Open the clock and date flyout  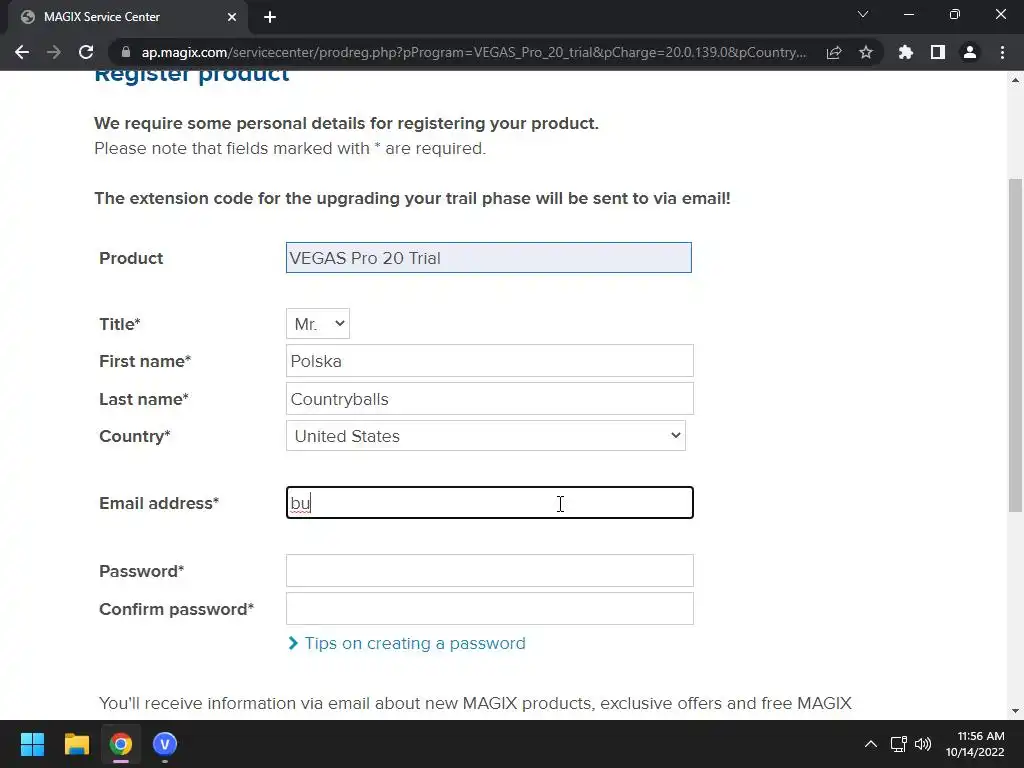tap(975, 744)
